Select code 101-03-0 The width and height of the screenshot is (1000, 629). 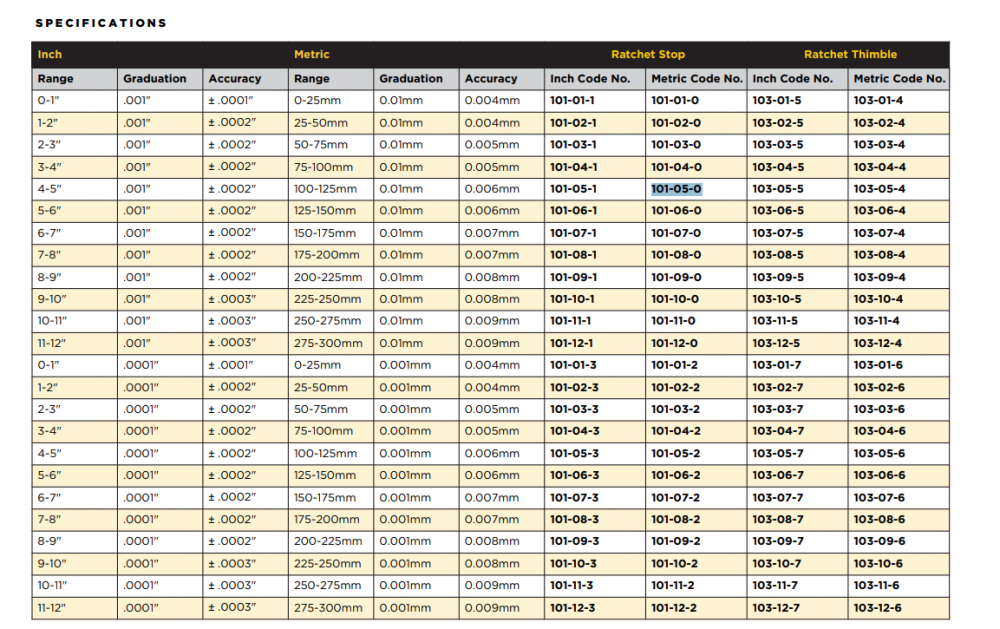point(676,144)
